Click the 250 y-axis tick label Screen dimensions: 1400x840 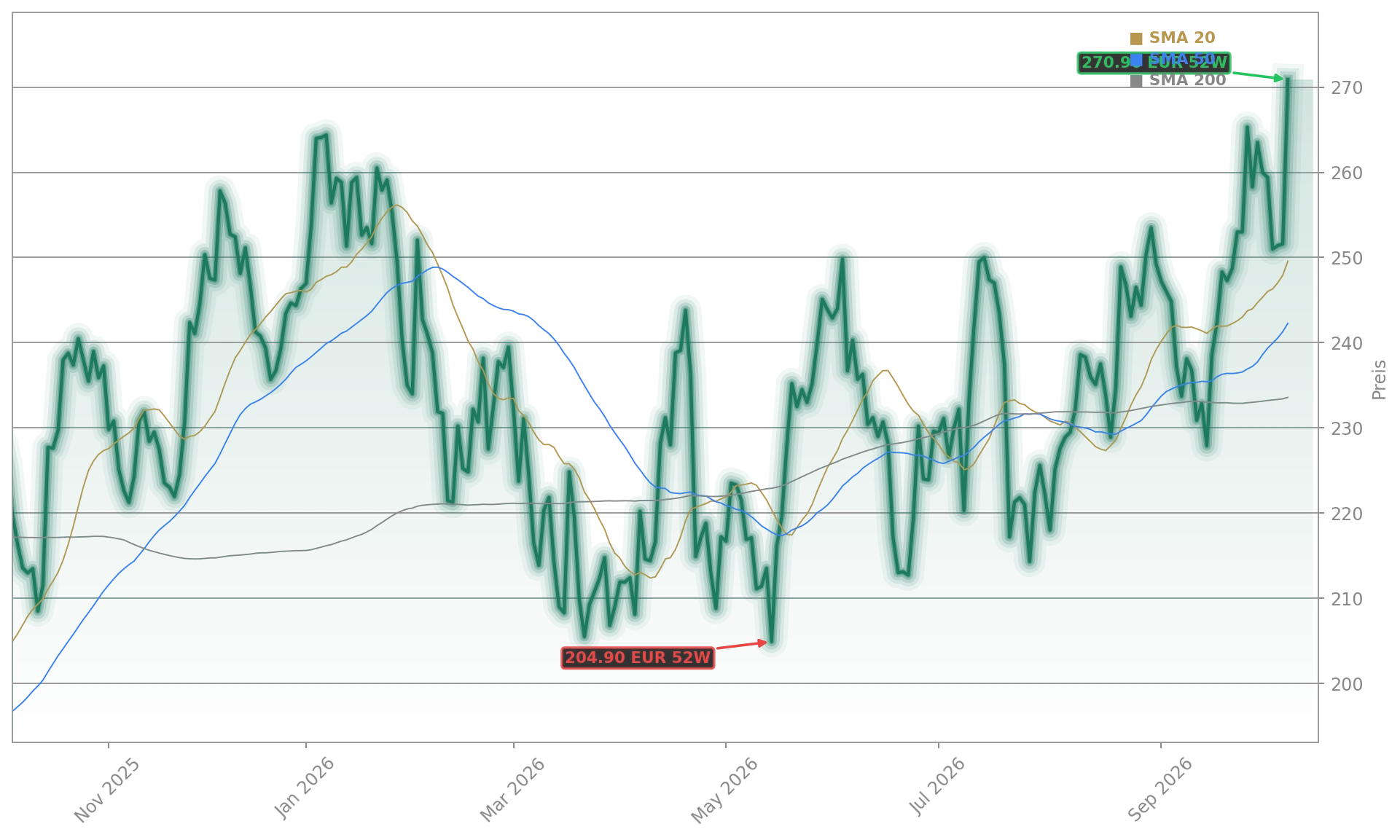[1347, 259]
